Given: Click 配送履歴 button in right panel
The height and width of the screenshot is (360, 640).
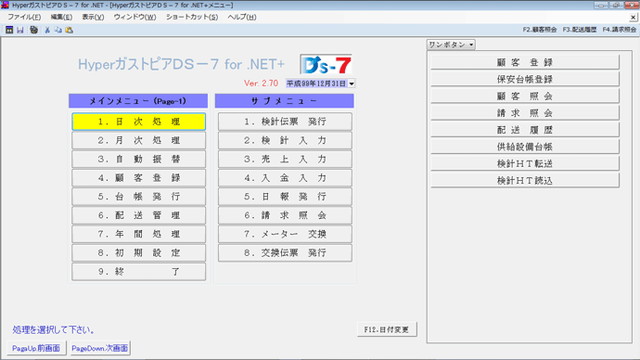Looking at the screenshot, I should click(525, 130).
